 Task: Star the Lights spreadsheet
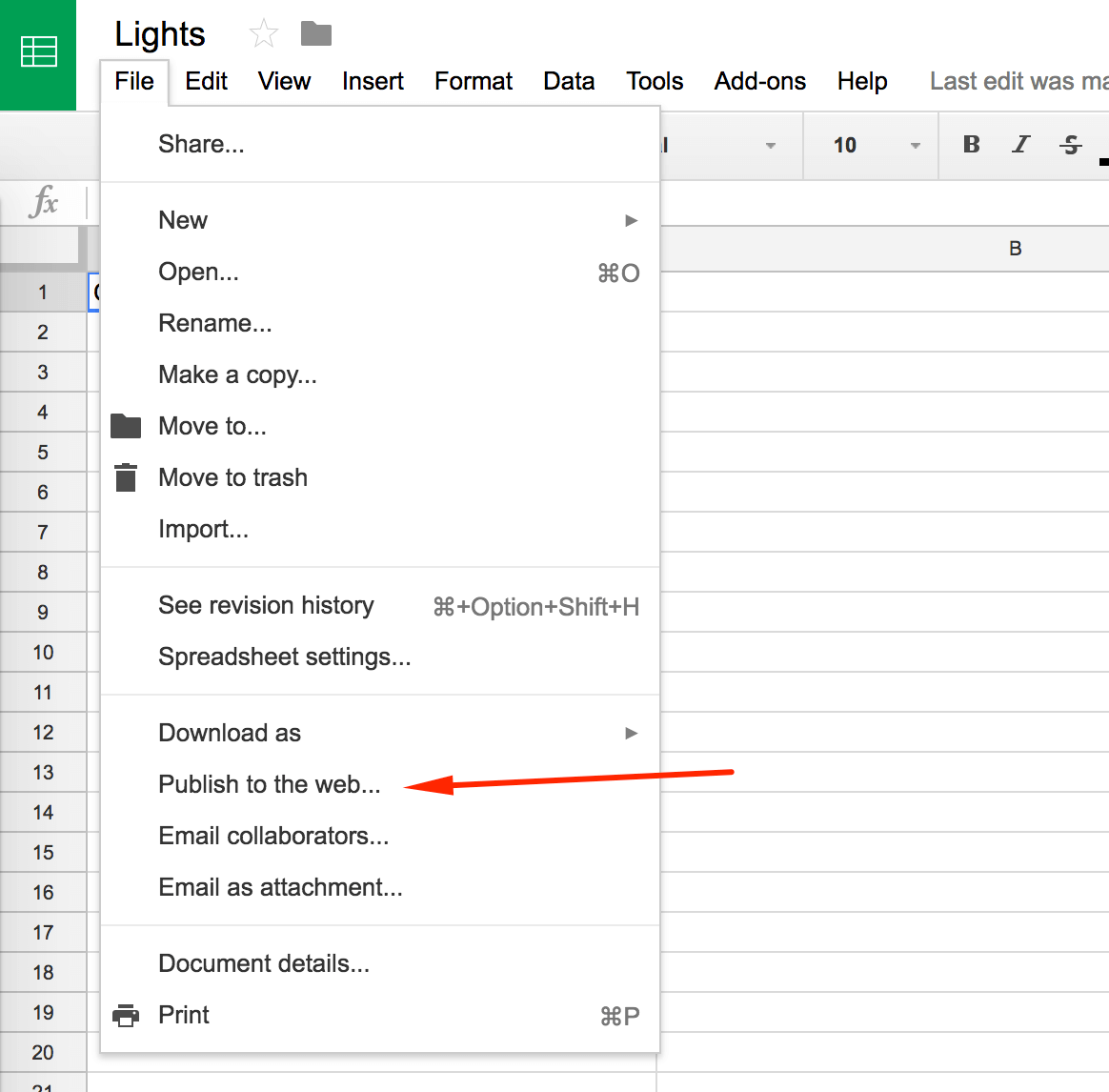pos(264,33)
